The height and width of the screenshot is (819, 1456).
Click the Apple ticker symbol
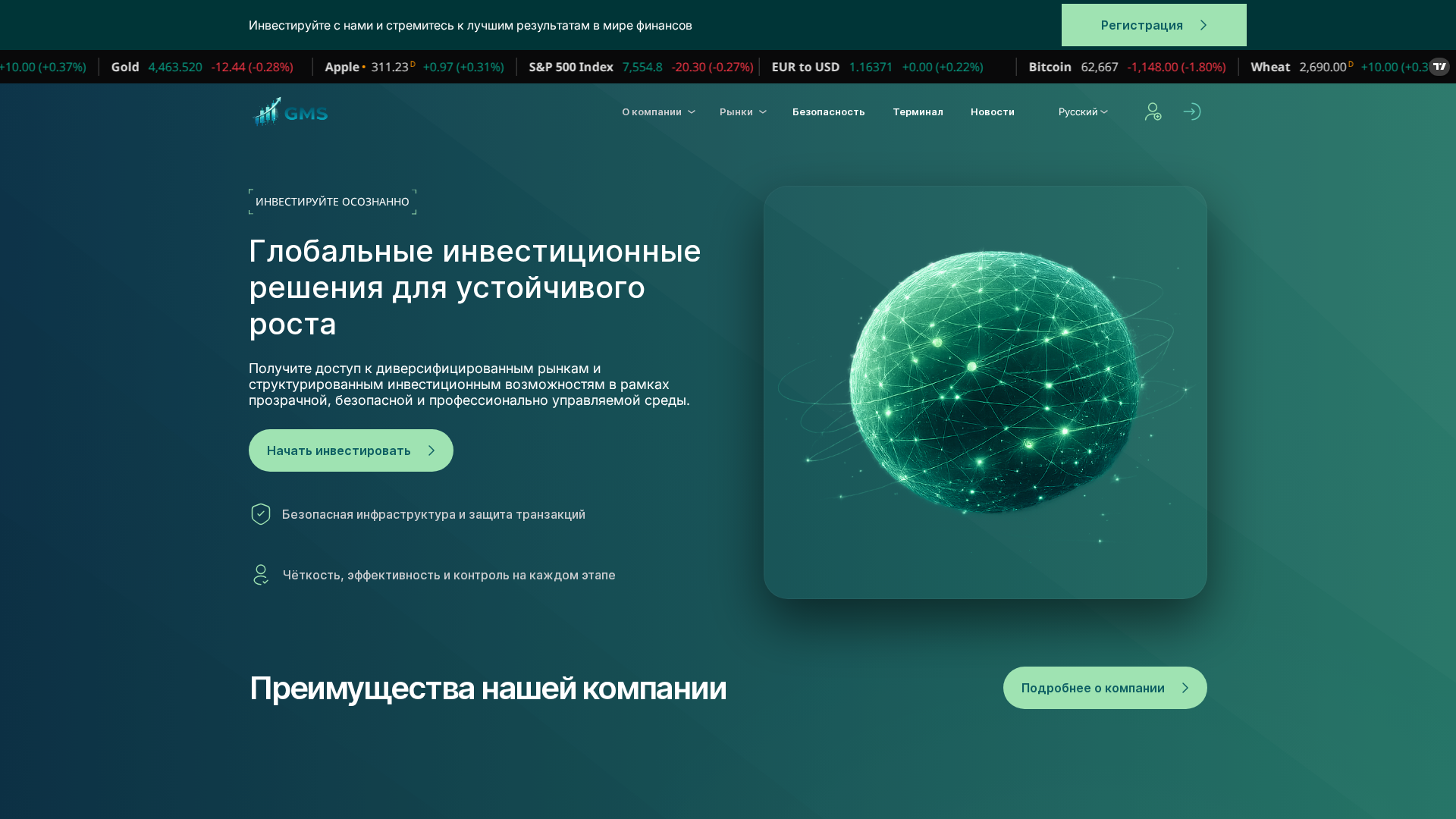342,67
